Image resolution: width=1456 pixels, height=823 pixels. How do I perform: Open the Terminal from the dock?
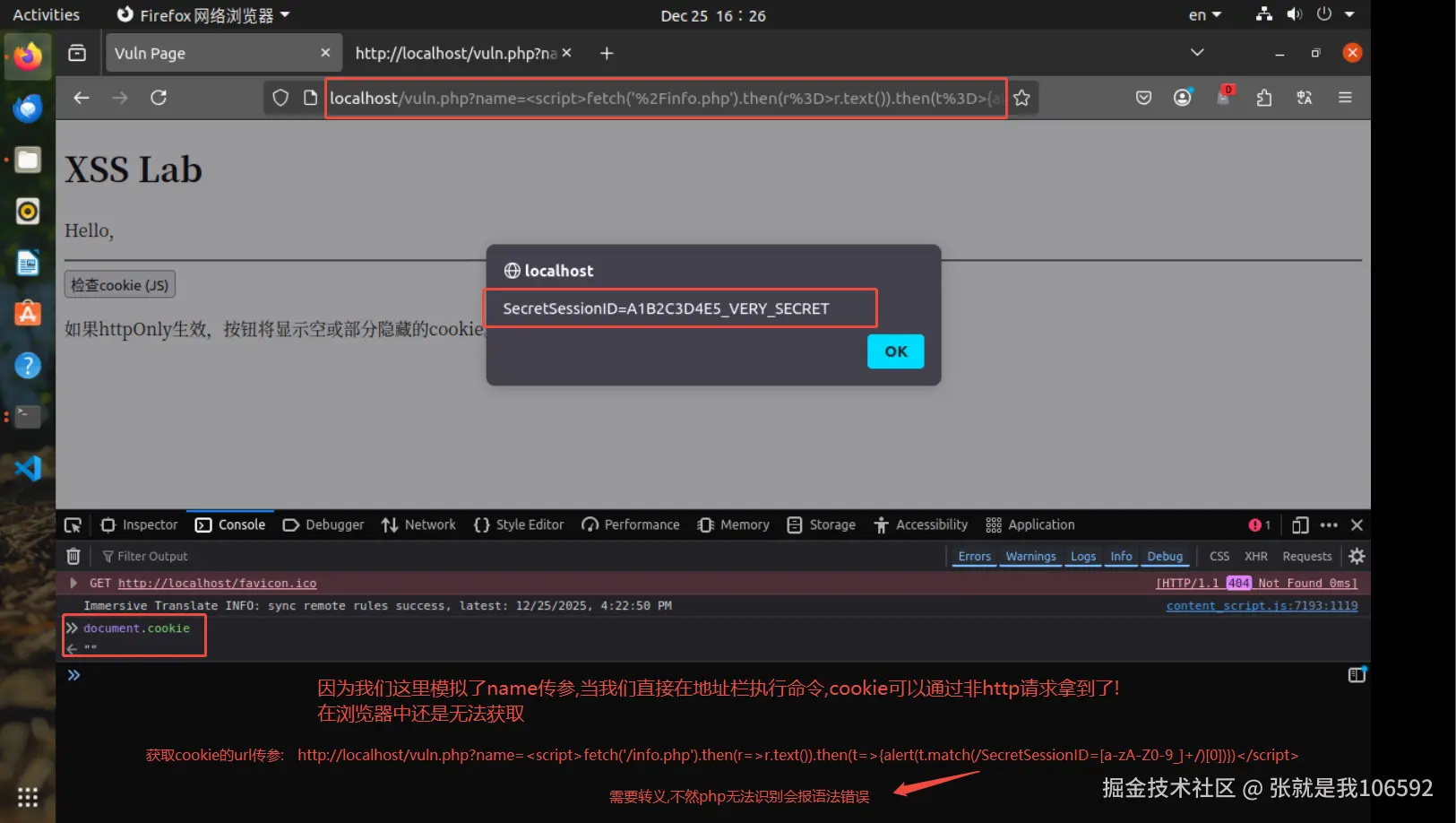(x=28, y=416)
